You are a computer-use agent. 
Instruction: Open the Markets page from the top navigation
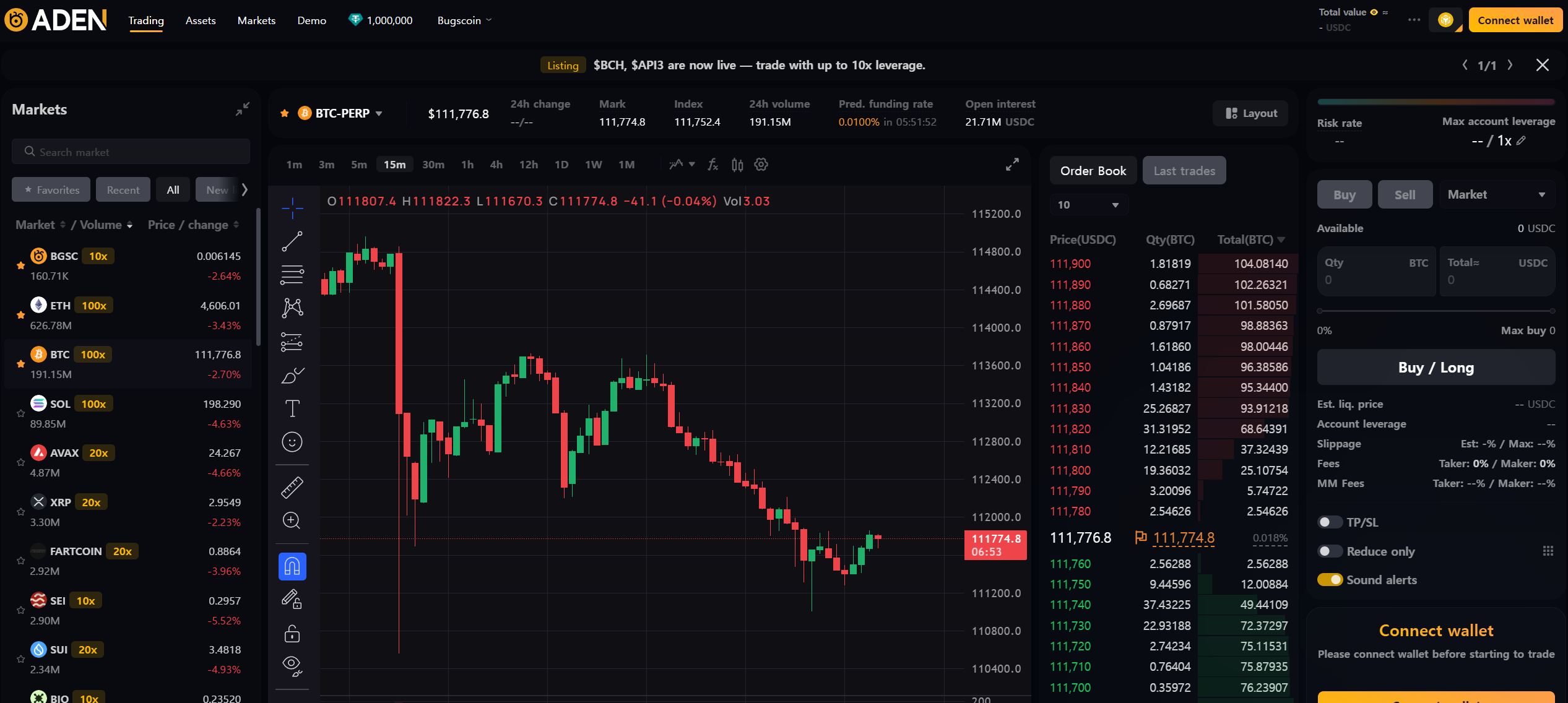coord(256,20)
